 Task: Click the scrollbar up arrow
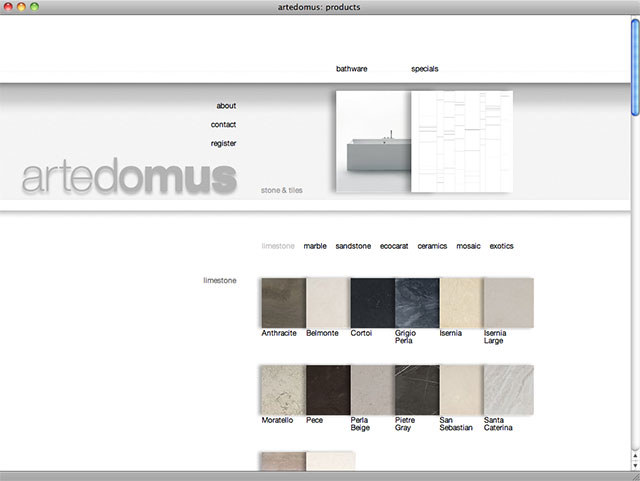635,456
